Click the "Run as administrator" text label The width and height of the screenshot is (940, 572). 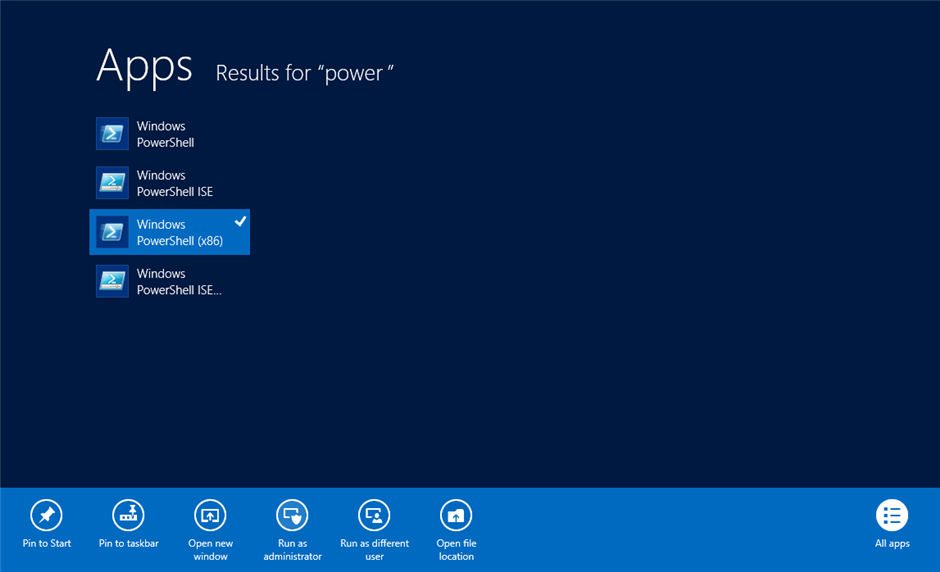click(x=292, y=550)
